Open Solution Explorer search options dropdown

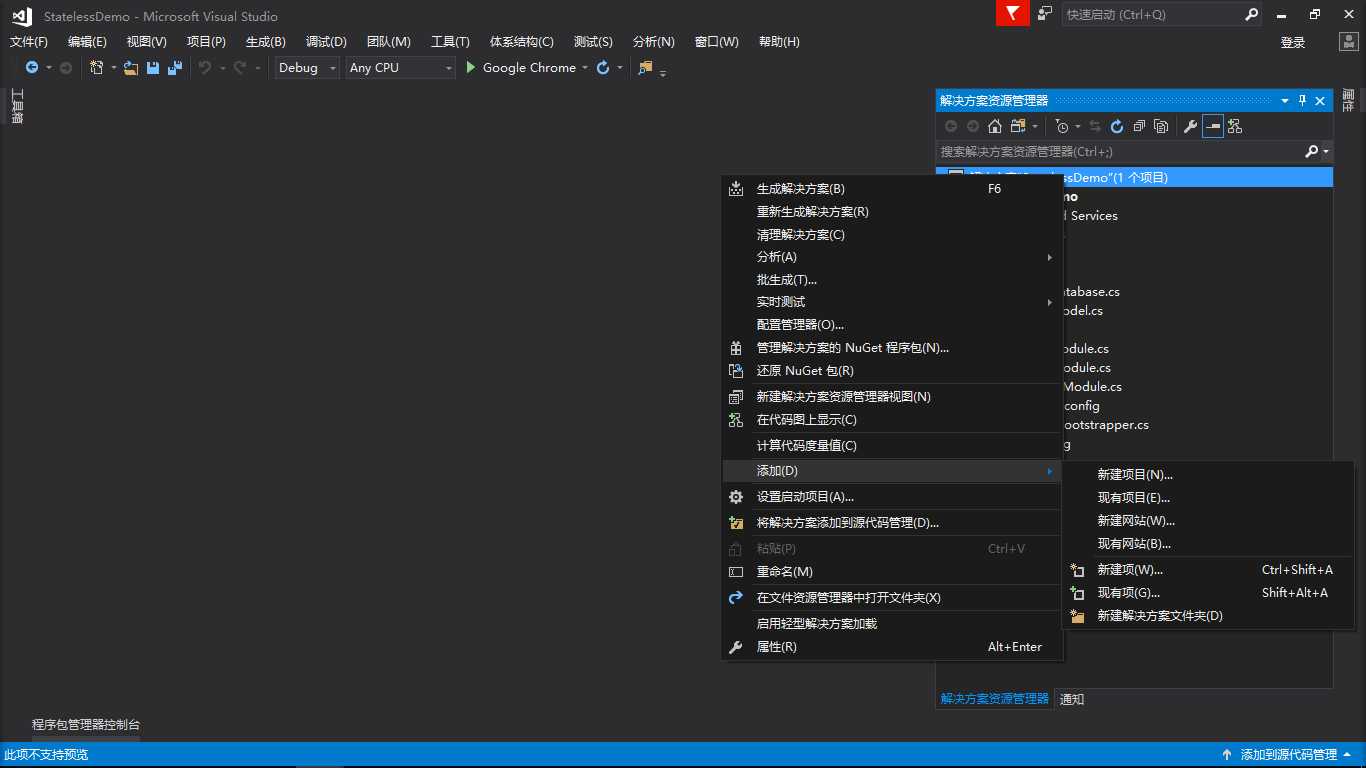(x=1326, y=152)
